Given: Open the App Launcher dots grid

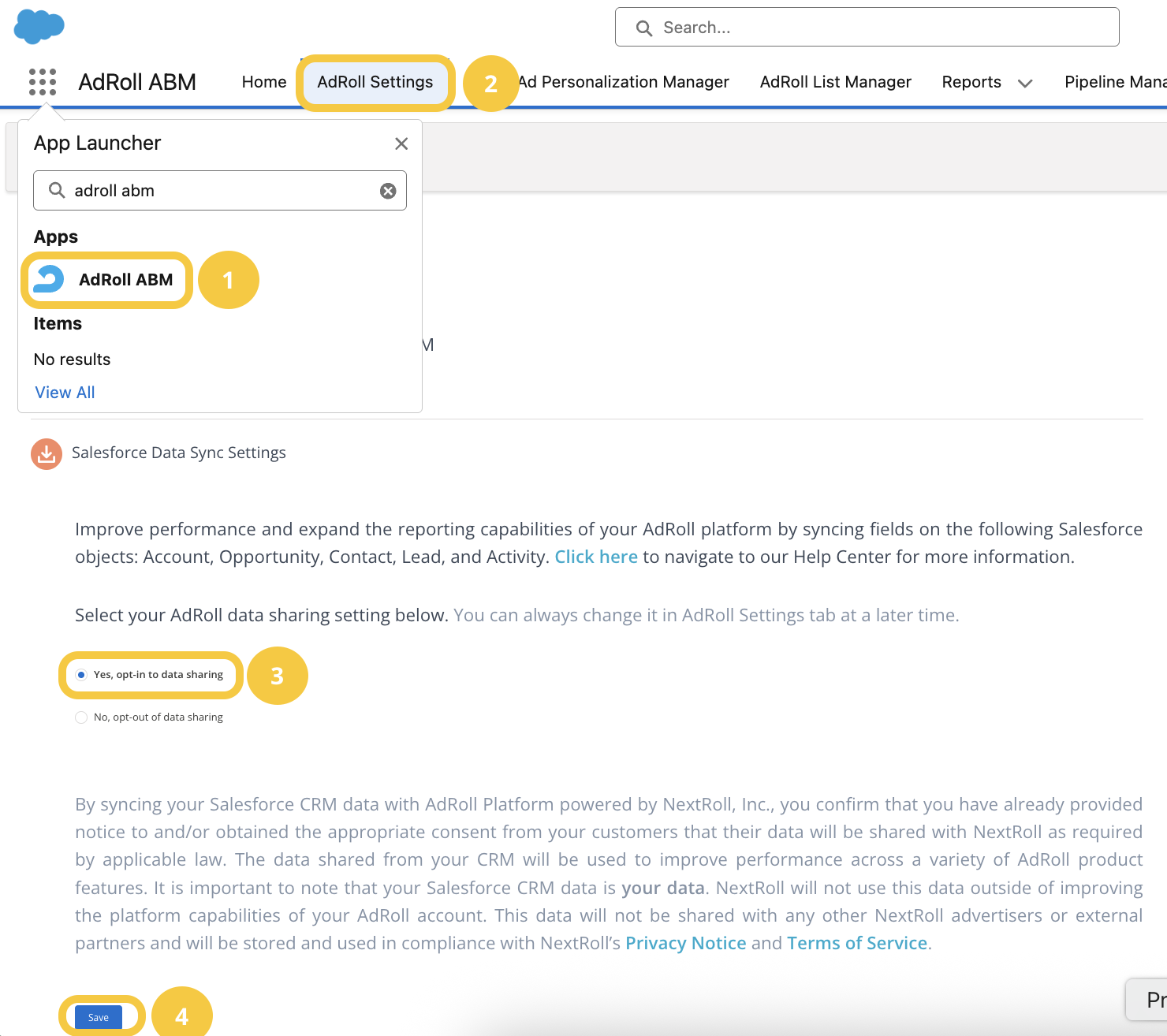Looking at the screenshot, I should tap(43, 82).
